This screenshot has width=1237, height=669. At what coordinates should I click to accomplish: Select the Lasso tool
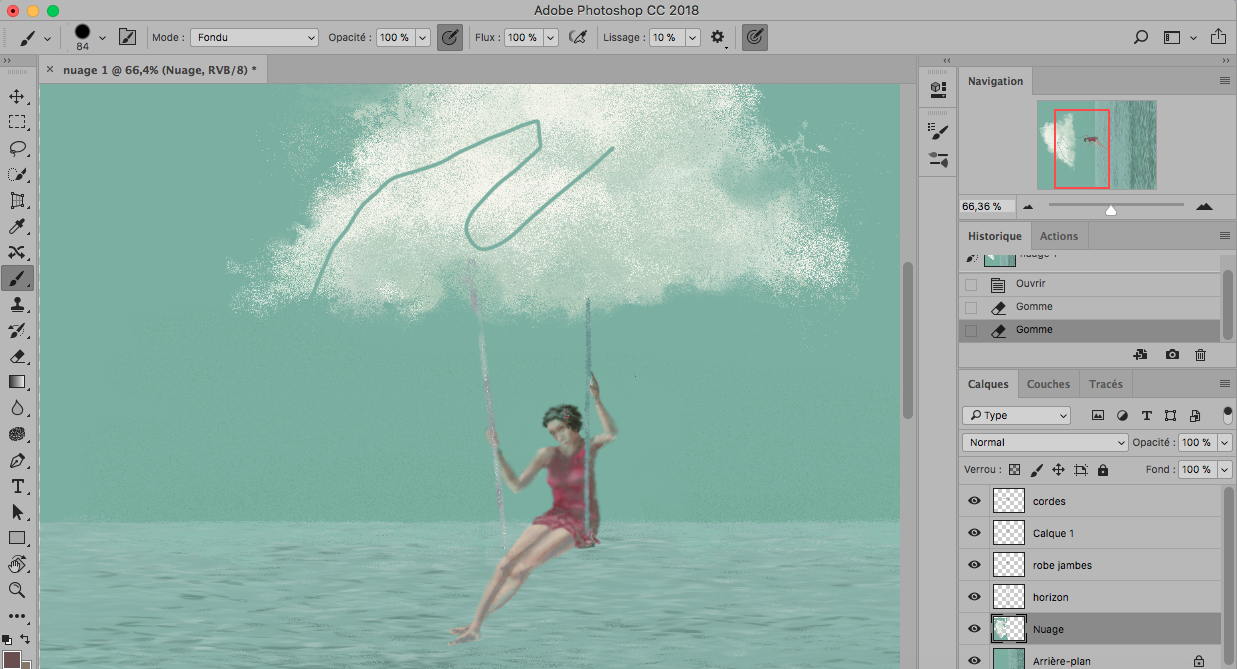click(17, 149)
